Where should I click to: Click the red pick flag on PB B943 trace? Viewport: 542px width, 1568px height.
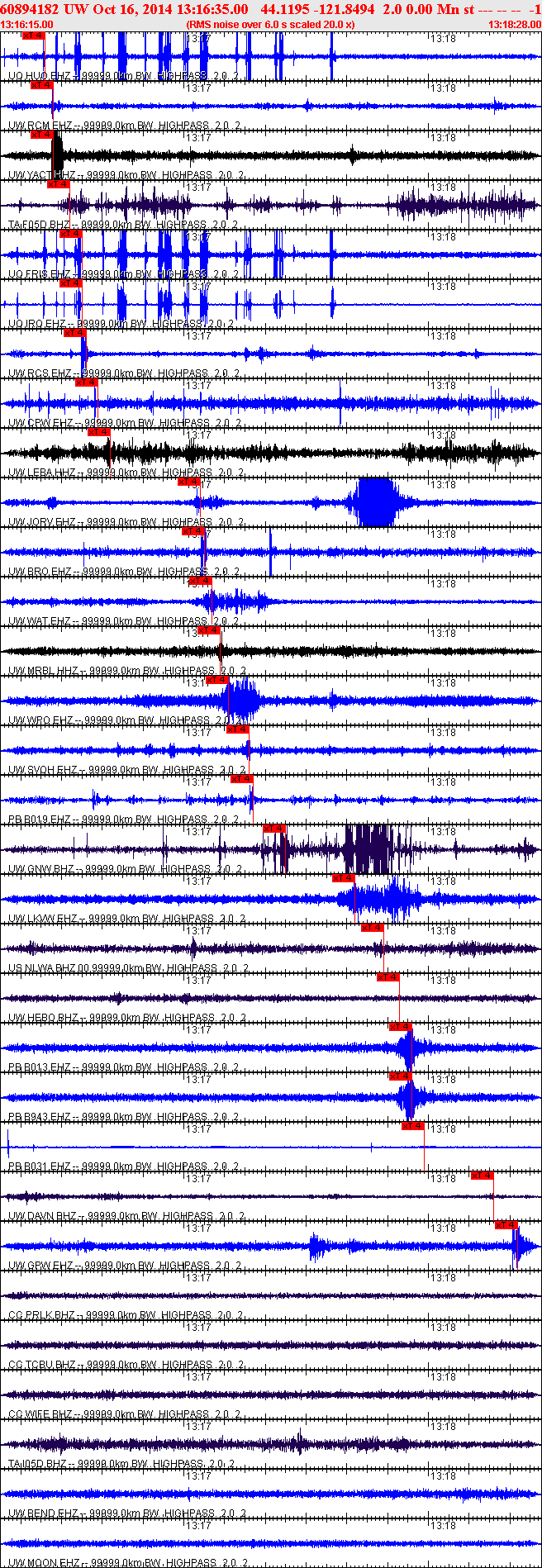401,1076
